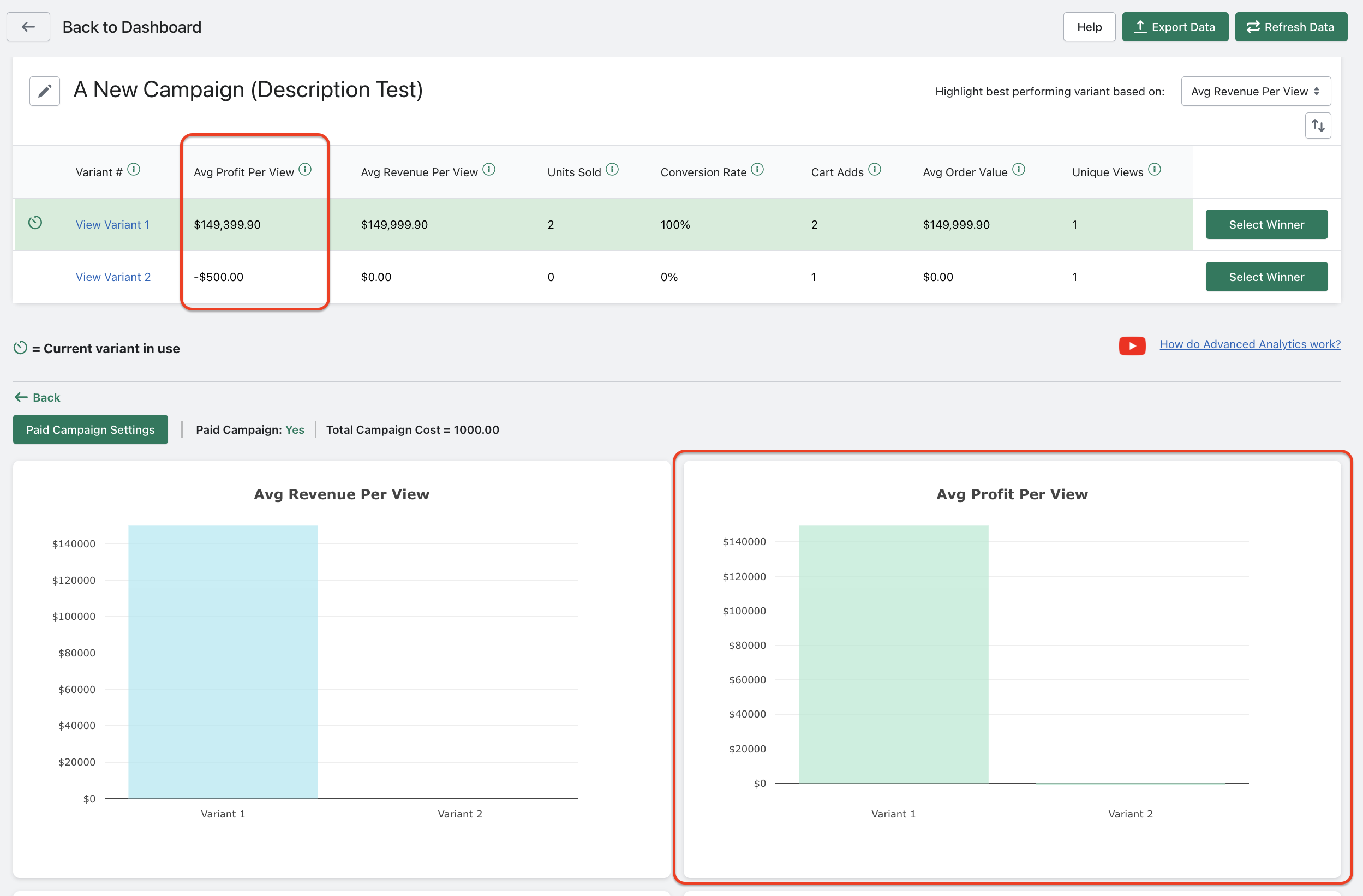Screen dimensions: 1363x896
Task: Click the Export Data button
Action: tap(1175, 27)
